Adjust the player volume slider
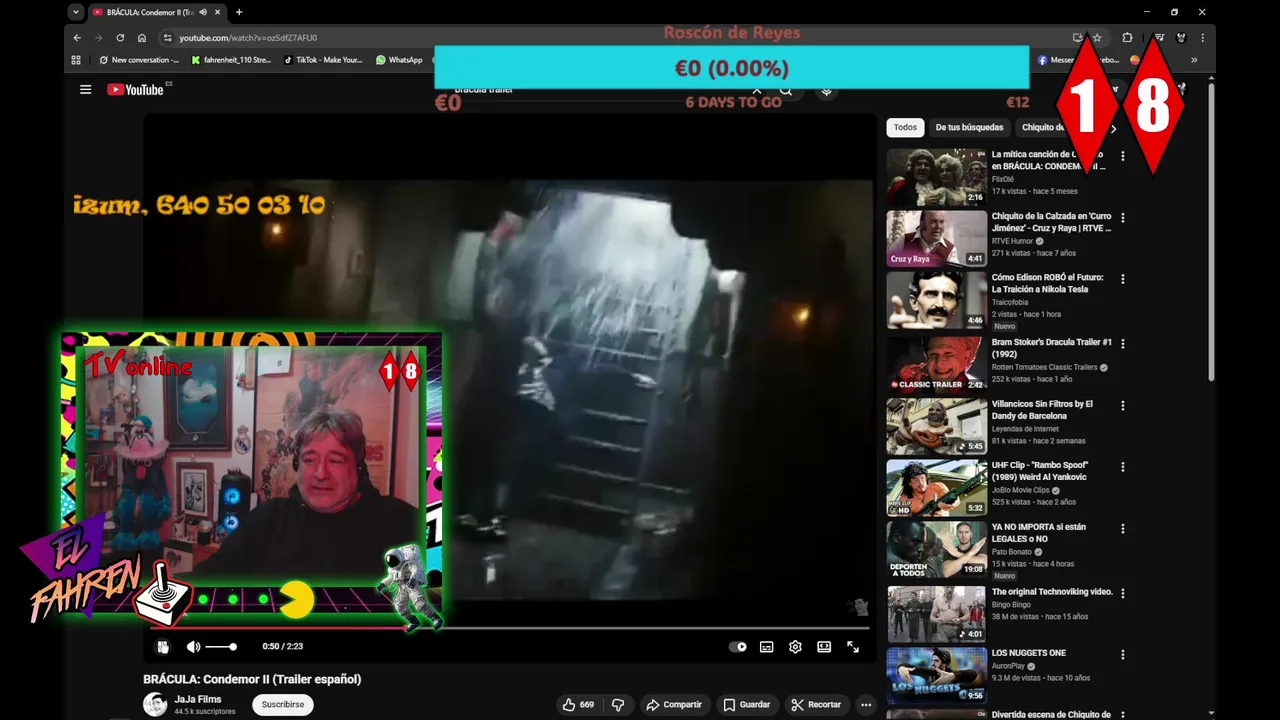Viewport: 1280px width, 720px height. pos(221,647)
